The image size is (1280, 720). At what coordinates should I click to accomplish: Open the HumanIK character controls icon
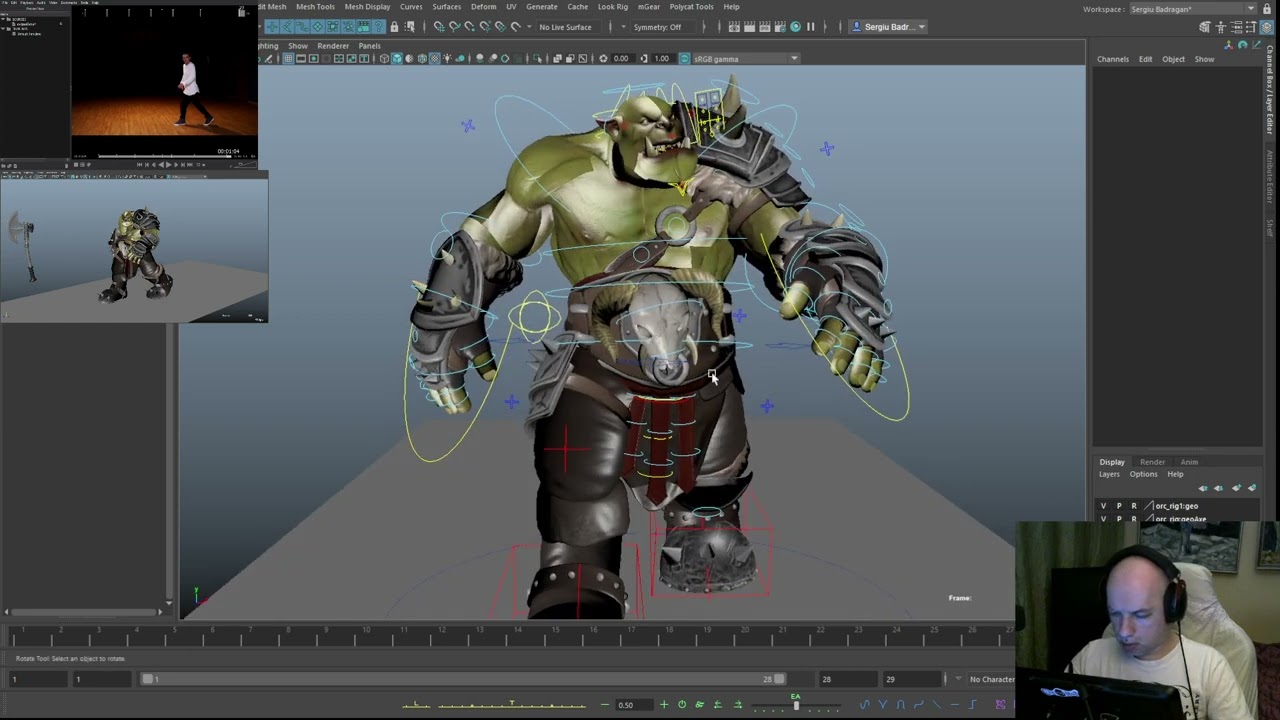(x=1221, y=27)
